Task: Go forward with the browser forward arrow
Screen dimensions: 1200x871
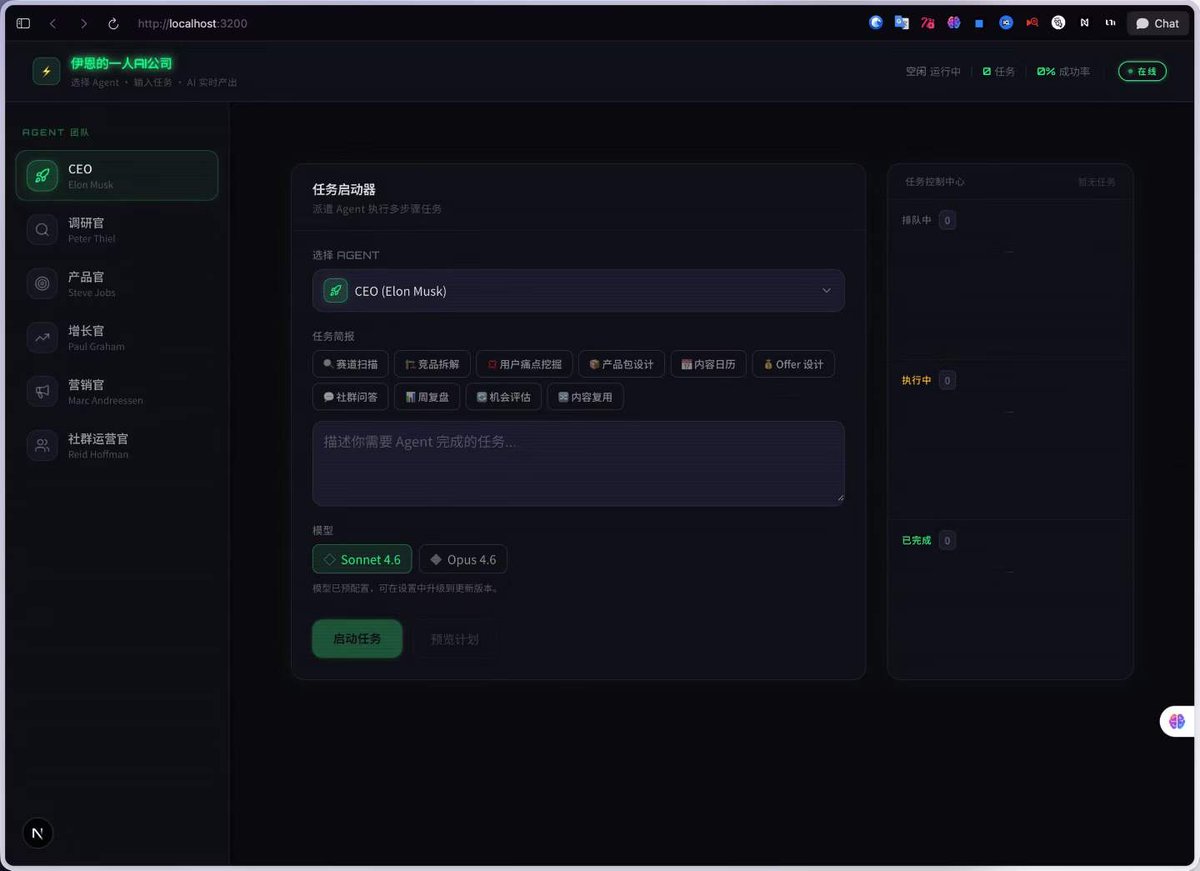Action: coord(83,23)
